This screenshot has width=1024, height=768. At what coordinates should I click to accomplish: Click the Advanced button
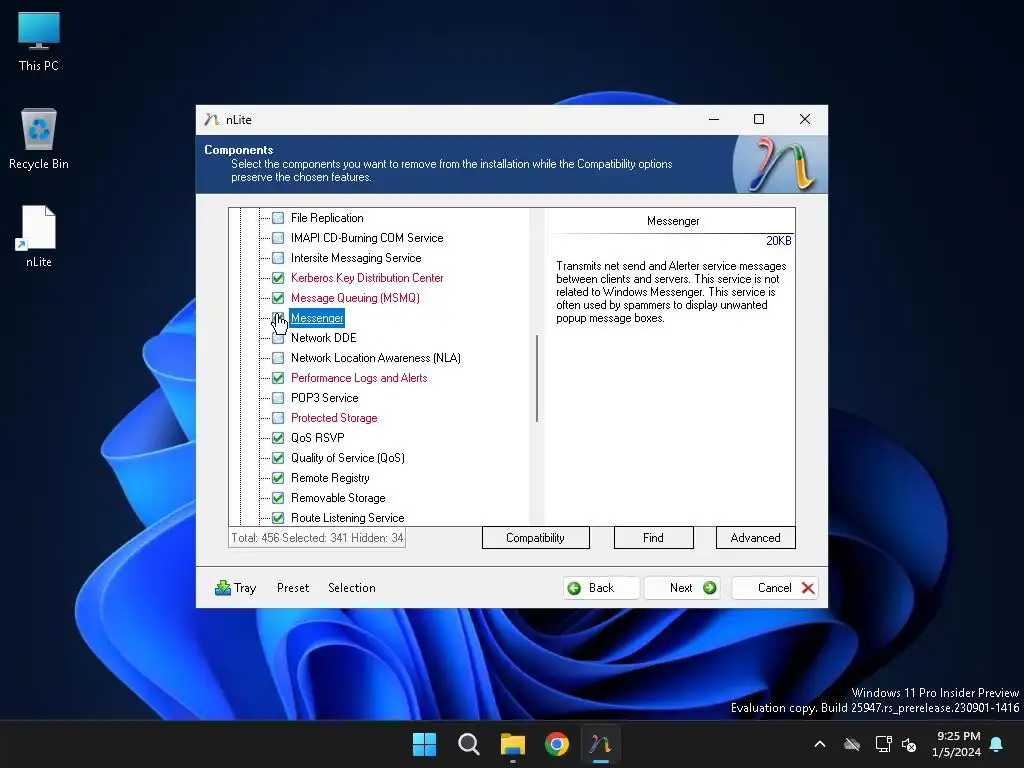coord(756,537)
